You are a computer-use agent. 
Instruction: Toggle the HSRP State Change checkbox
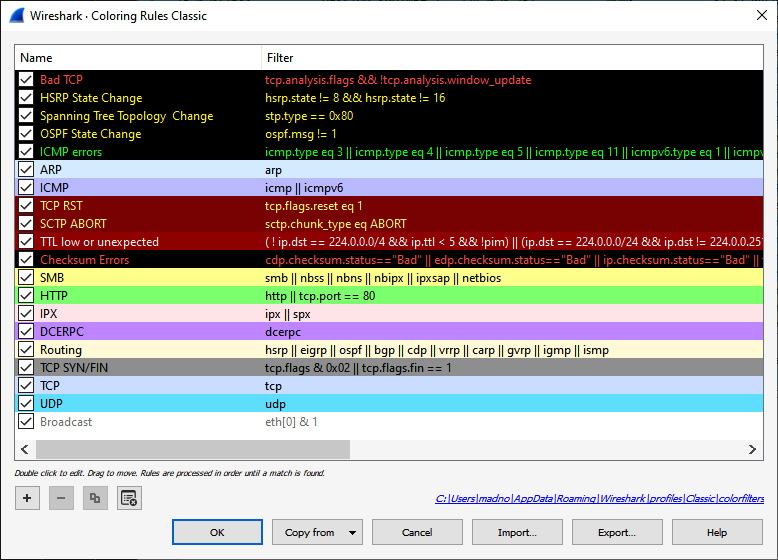26,98
